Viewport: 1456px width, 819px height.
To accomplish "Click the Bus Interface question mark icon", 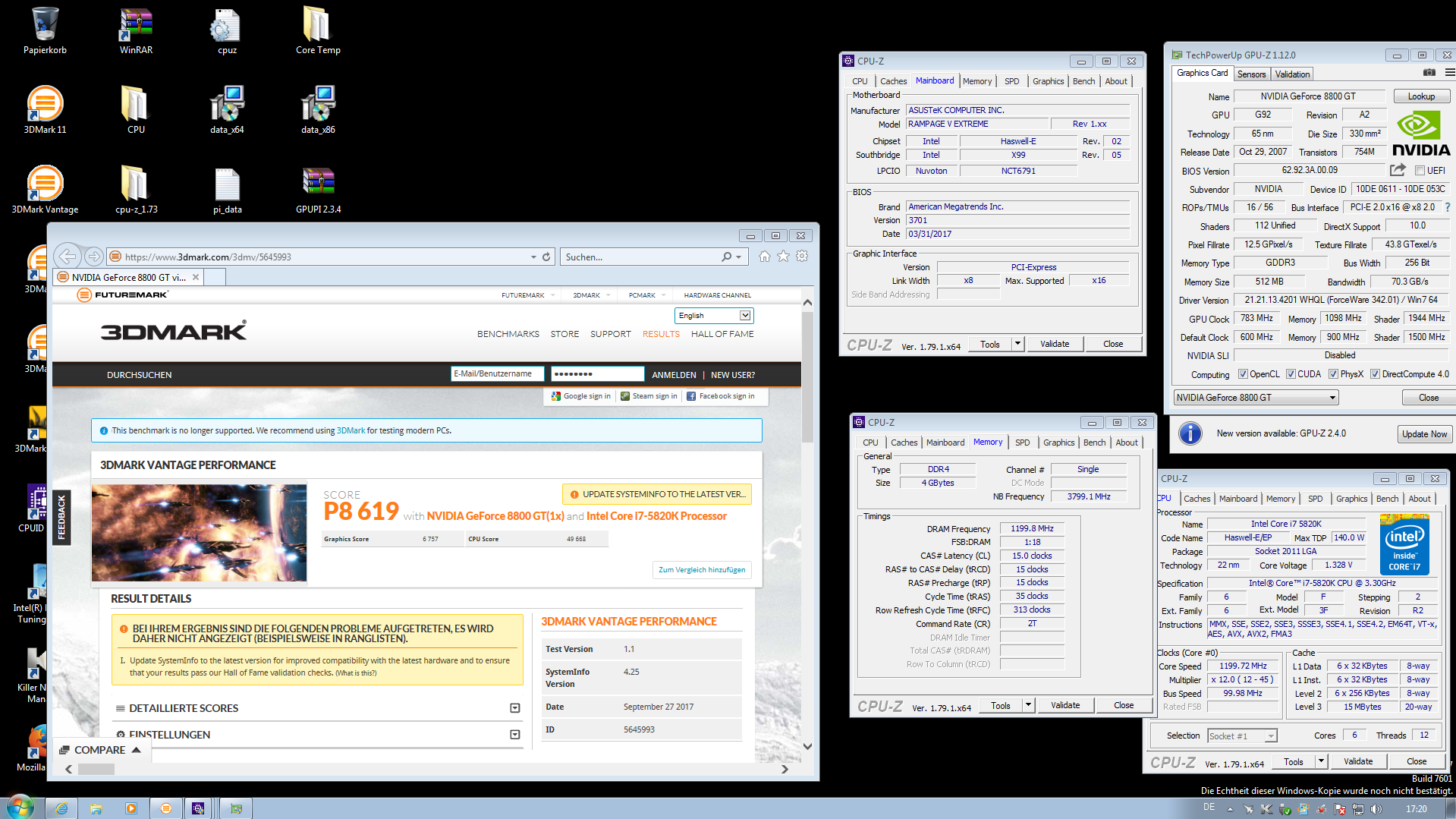I will coord(1447,207).
